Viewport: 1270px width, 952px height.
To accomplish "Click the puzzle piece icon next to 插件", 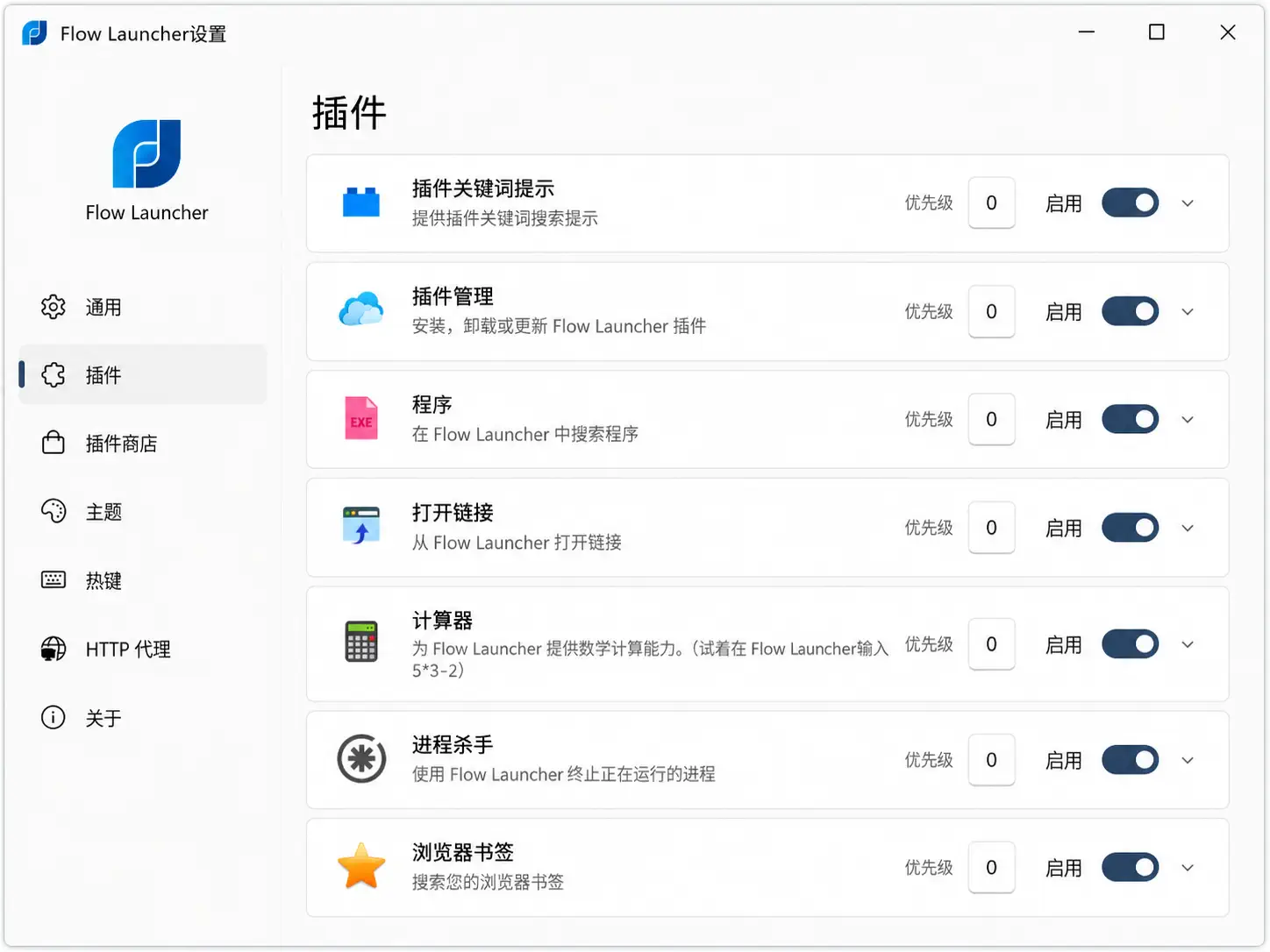I will tap(54, 375).
